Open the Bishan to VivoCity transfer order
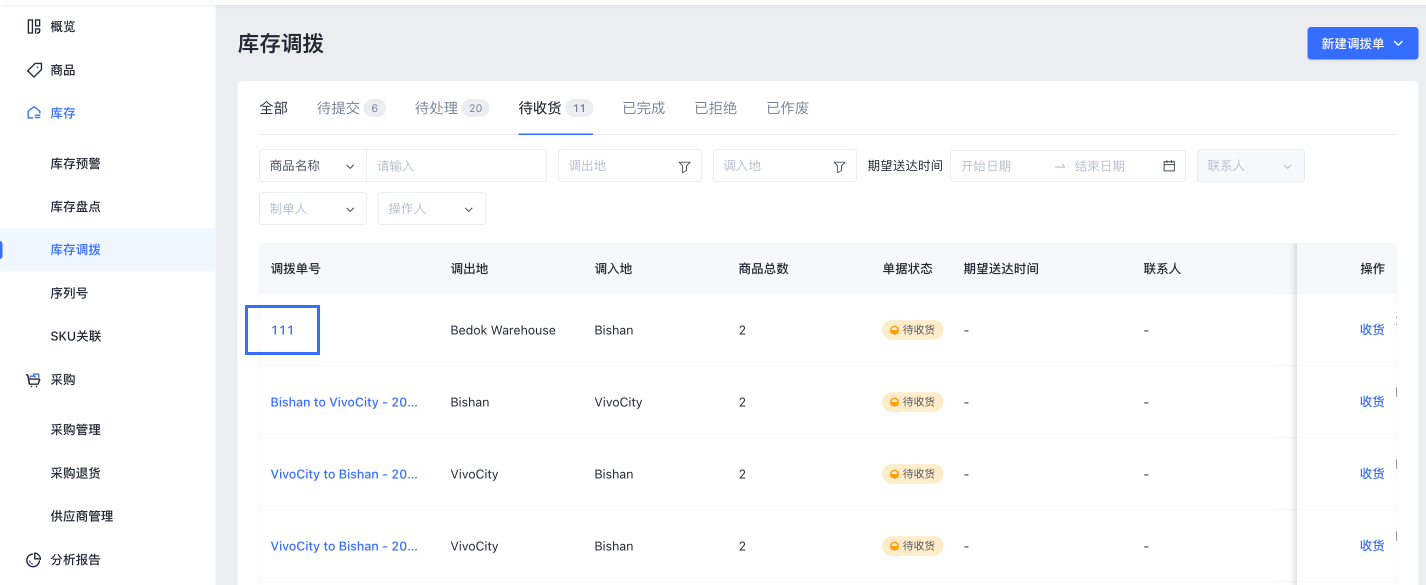The width and height of the screenshot is (1426, 585). pos(344,402)
